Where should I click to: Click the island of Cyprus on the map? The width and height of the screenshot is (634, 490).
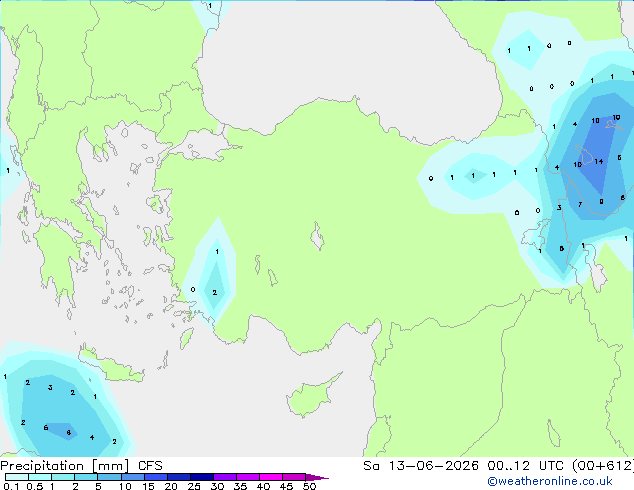(x=312, y=396)
